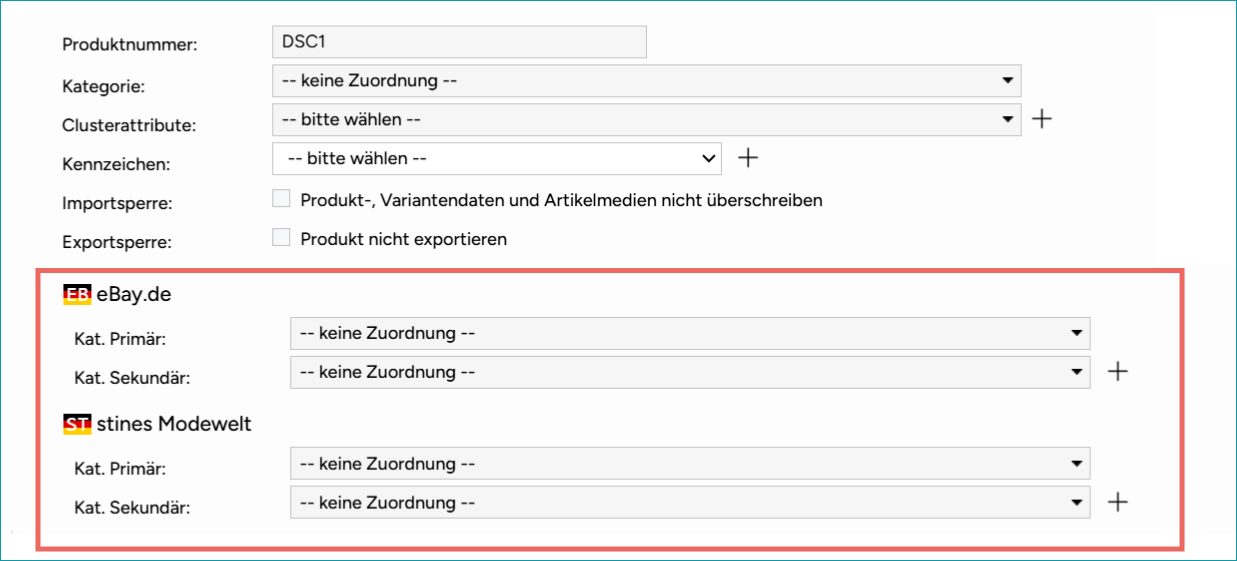The image size is (1237, 561).
Task: Open the Kategorie dropdown
Action: 646,81
